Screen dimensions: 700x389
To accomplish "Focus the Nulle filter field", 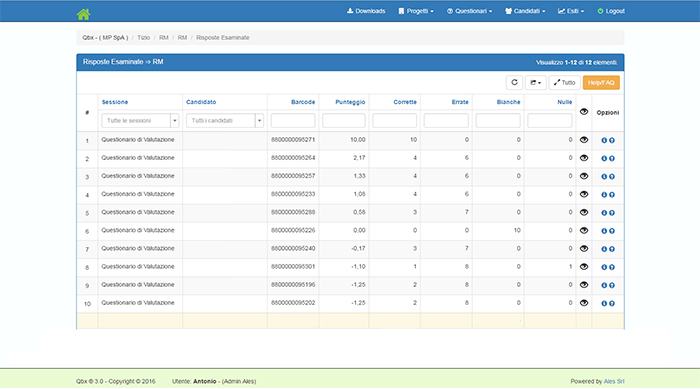I will coord(550,121).
